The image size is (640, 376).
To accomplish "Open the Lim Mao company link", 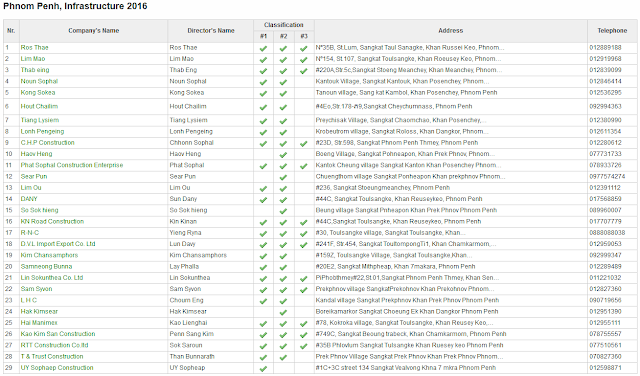I will pos(33,59).
